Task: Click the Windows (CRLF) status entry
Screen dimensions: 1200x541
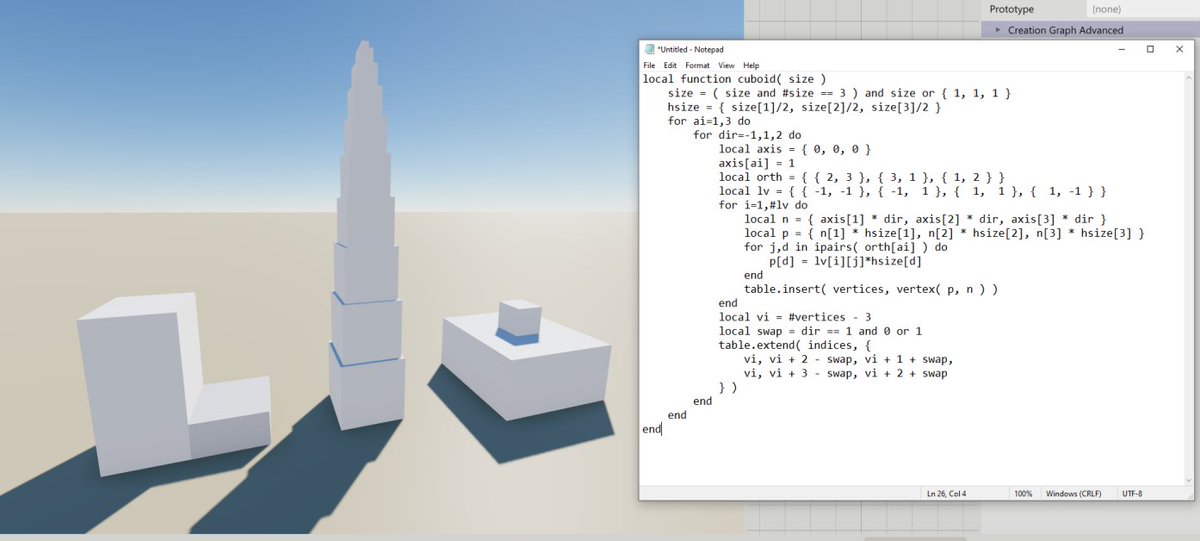Action: pos(1075,494)
